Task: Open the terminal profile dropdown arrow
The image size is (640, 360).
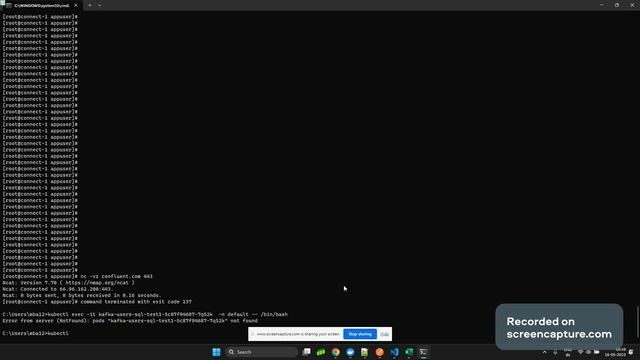Action: coord(100,5)
